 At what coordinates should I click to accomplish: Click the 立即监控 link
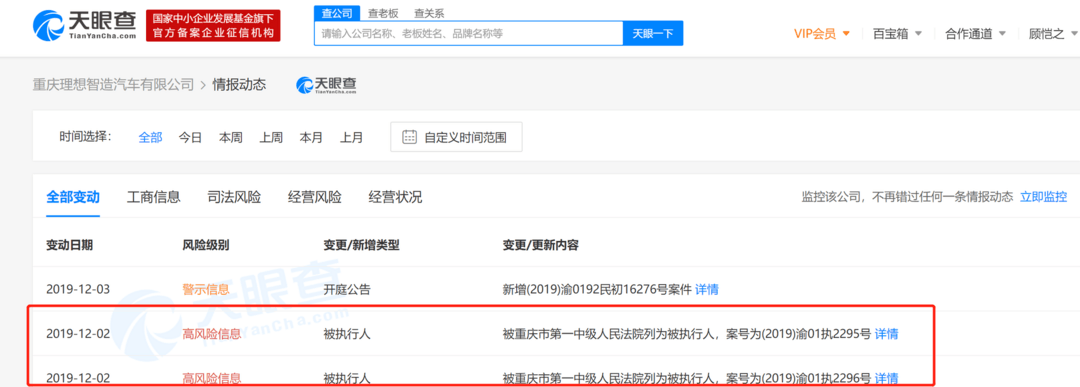pyautogui.click(x=1043, y=197)
